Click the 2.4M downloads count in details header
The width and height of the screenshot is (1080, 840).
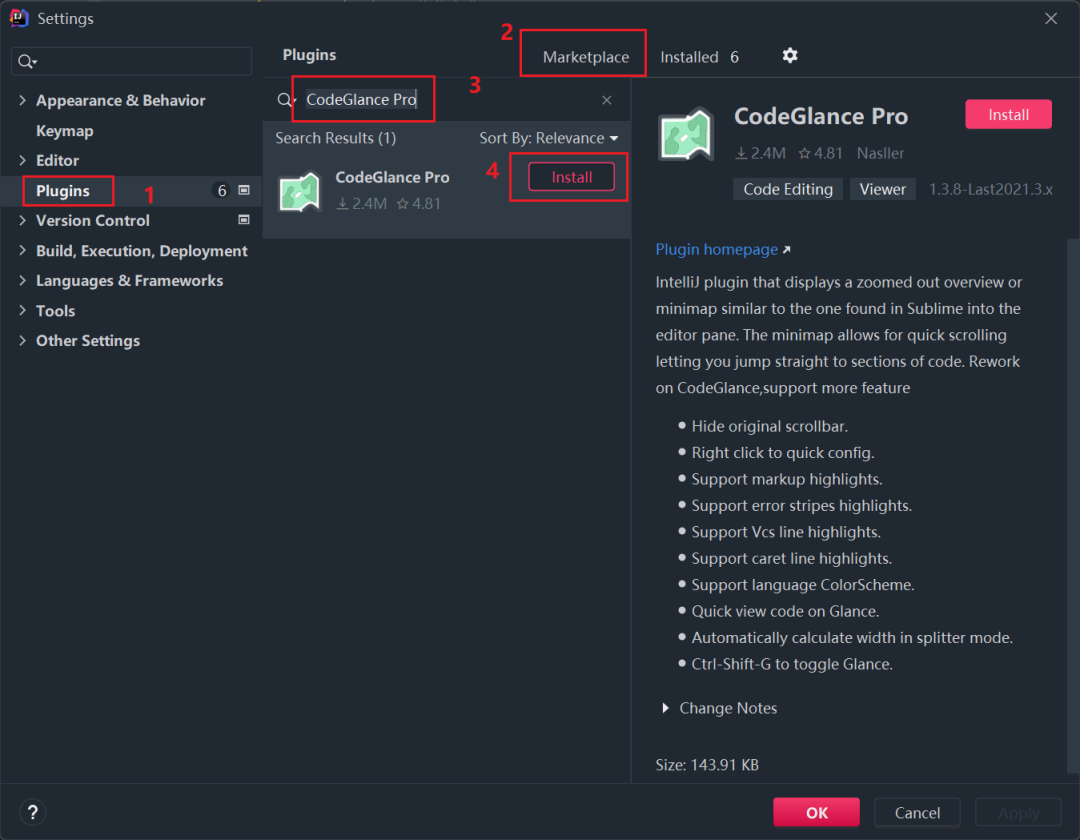tap(760, 154)
